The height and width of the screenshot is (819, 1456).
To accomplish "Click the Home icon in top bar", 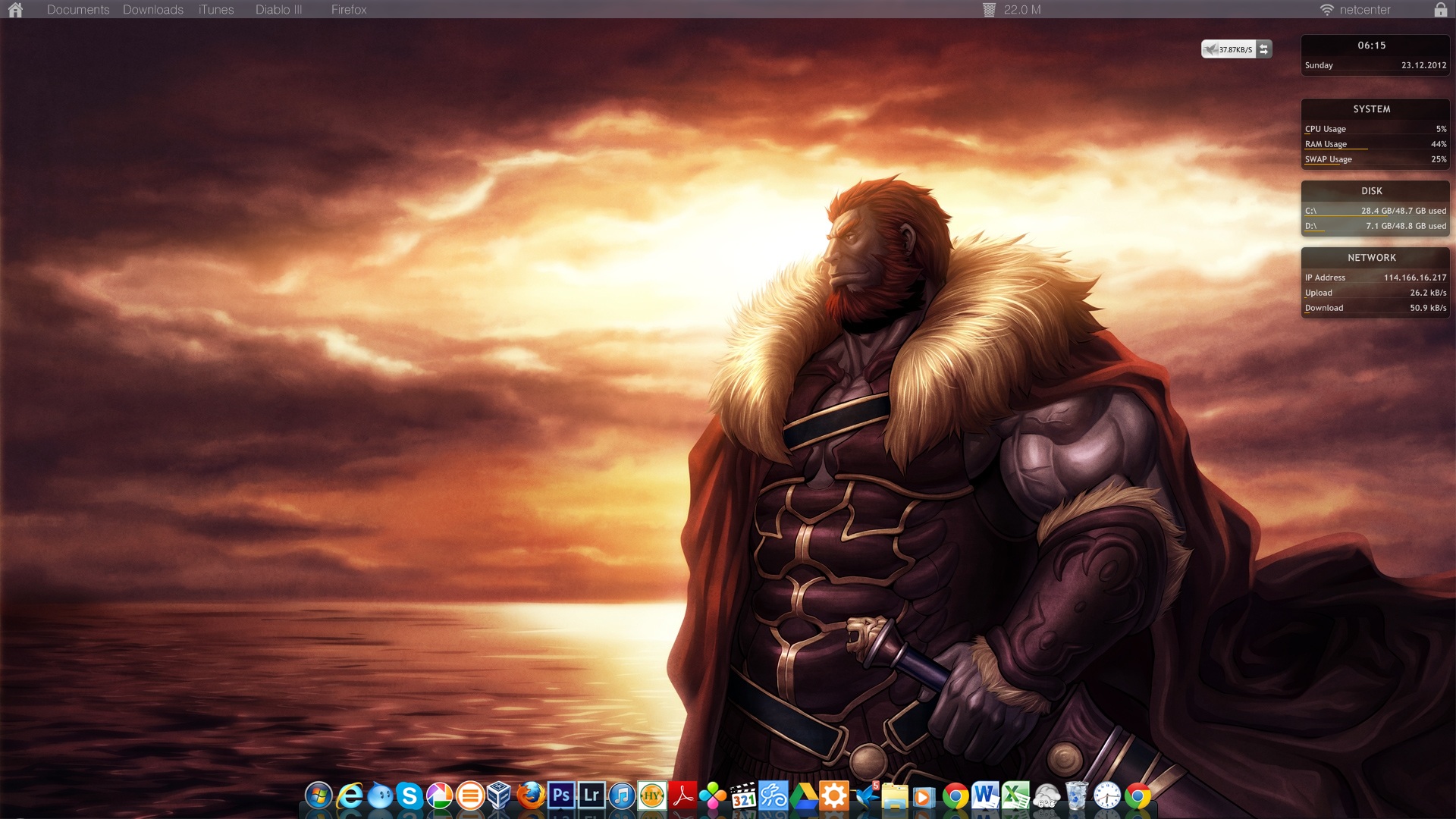I will (15, 9).
